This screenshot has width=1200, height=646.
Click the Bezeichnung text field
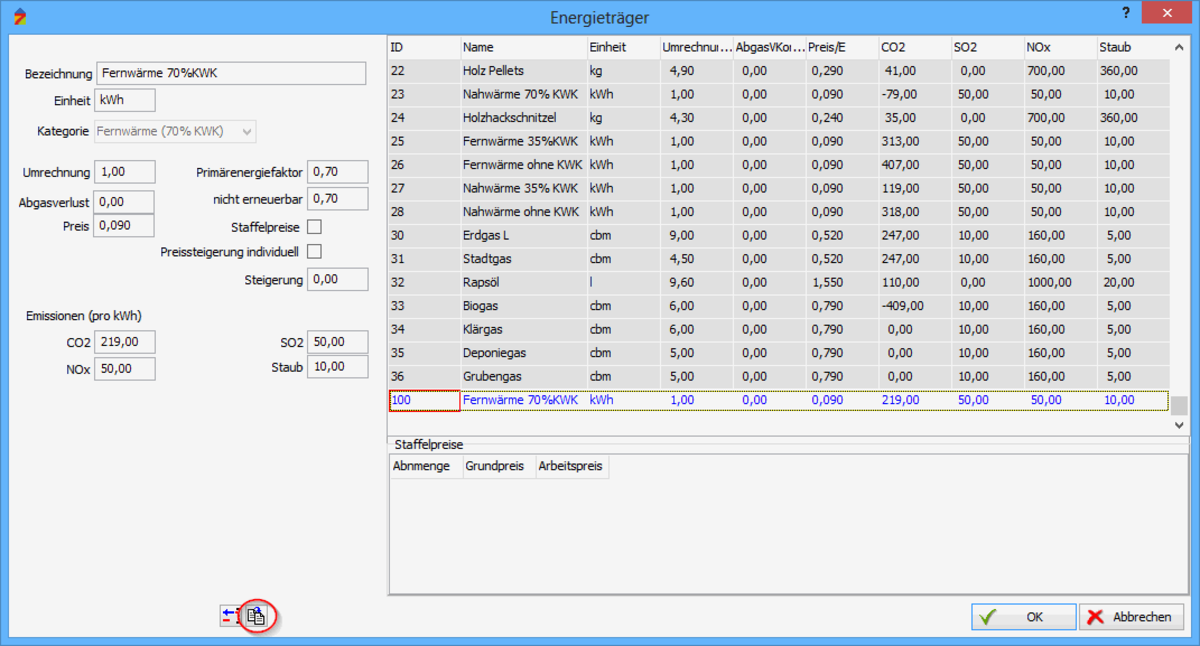coord(231,74)
